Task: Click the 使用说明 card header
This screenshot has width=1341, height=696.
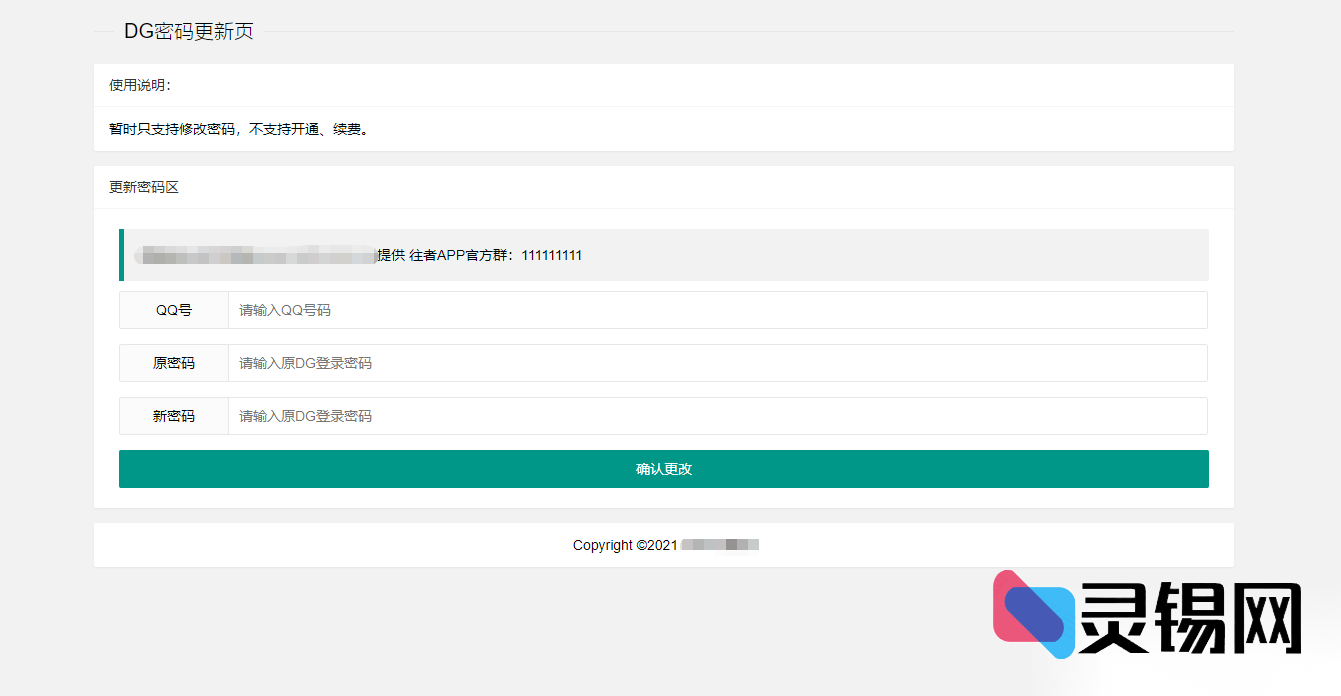Action: 140,85
